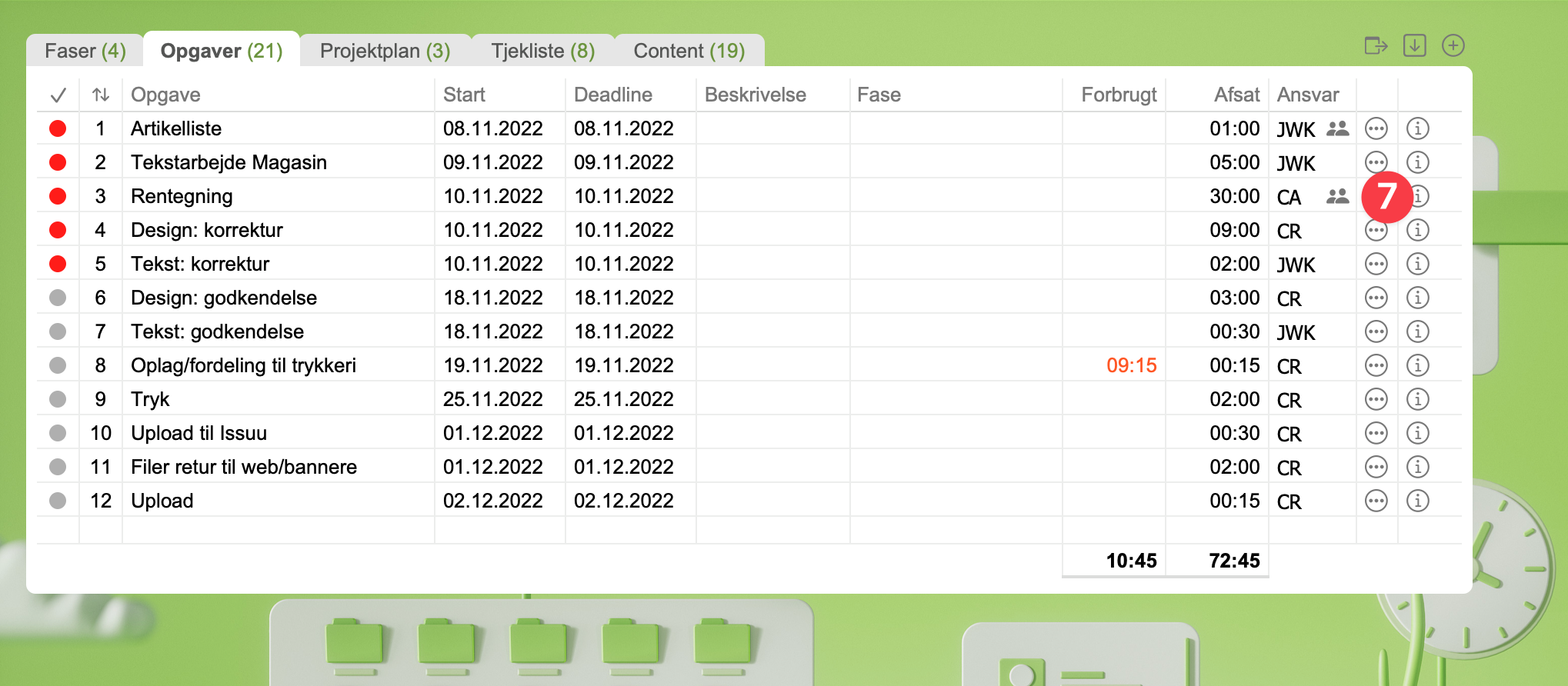Click the sort order arrows column header

click(100, 95)
